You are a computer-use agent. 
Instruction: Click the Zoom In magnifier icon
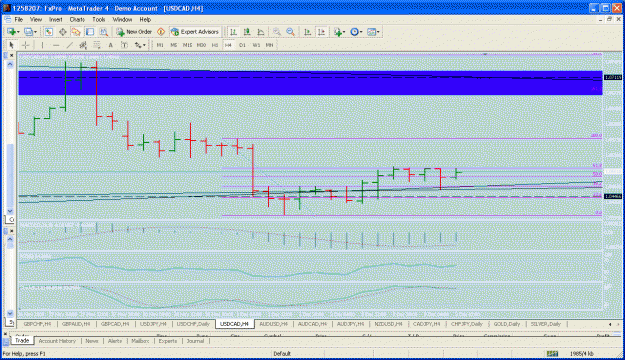(x=276, y=32)
